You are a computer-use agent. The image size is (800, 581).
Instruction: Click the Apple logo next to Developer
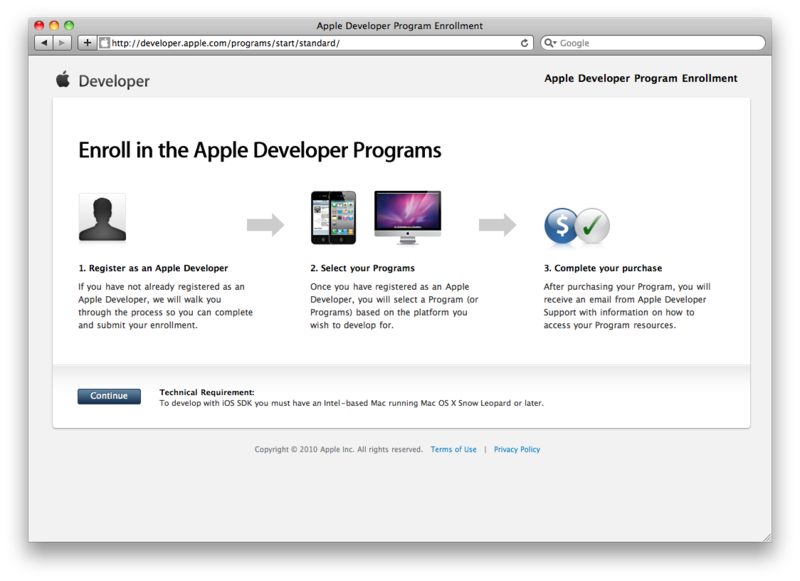coord(63,79)
